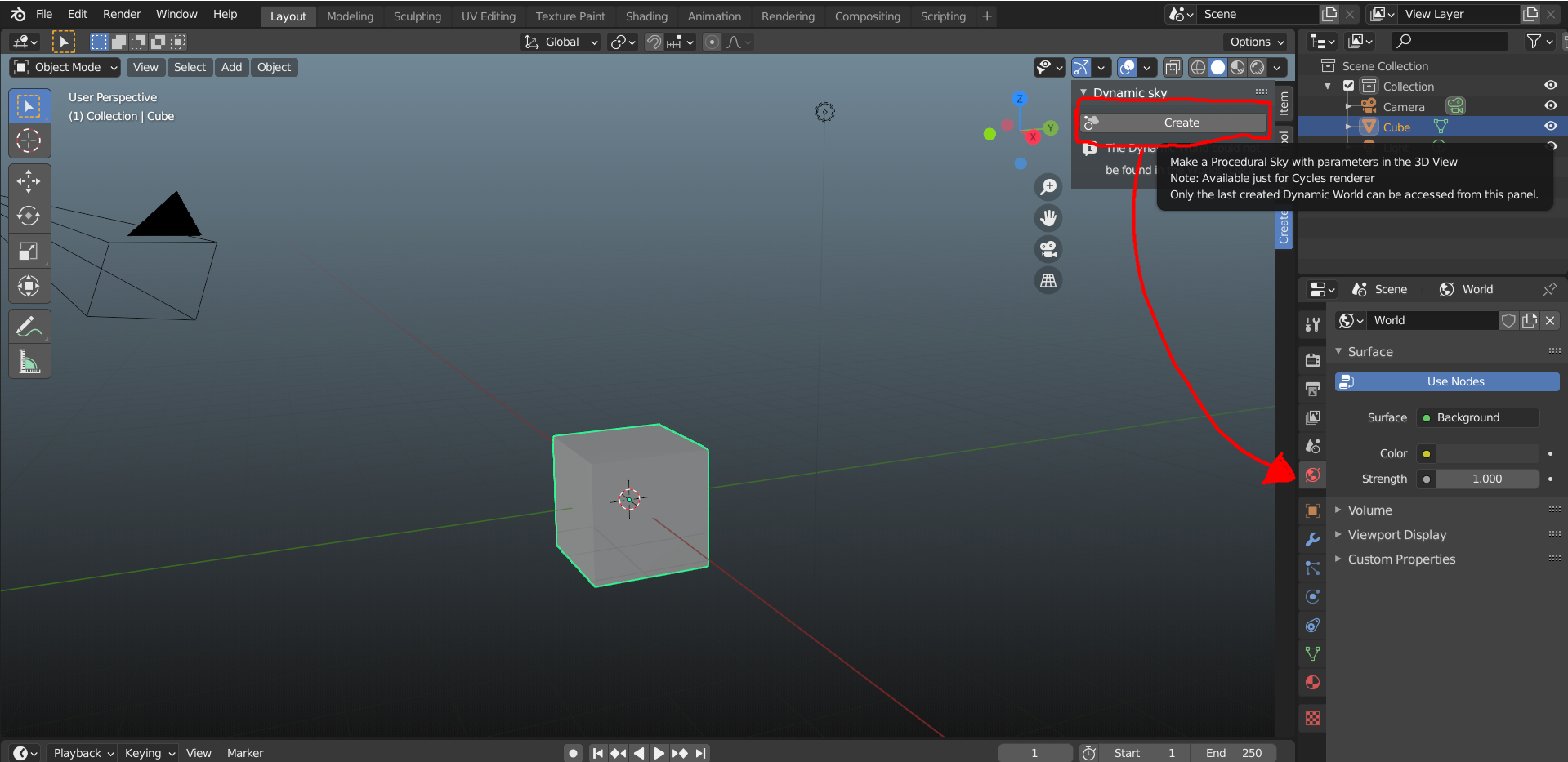The image size is (1568, 762).
Task: Pick the Rotate tool
Action: coord(29,216)
